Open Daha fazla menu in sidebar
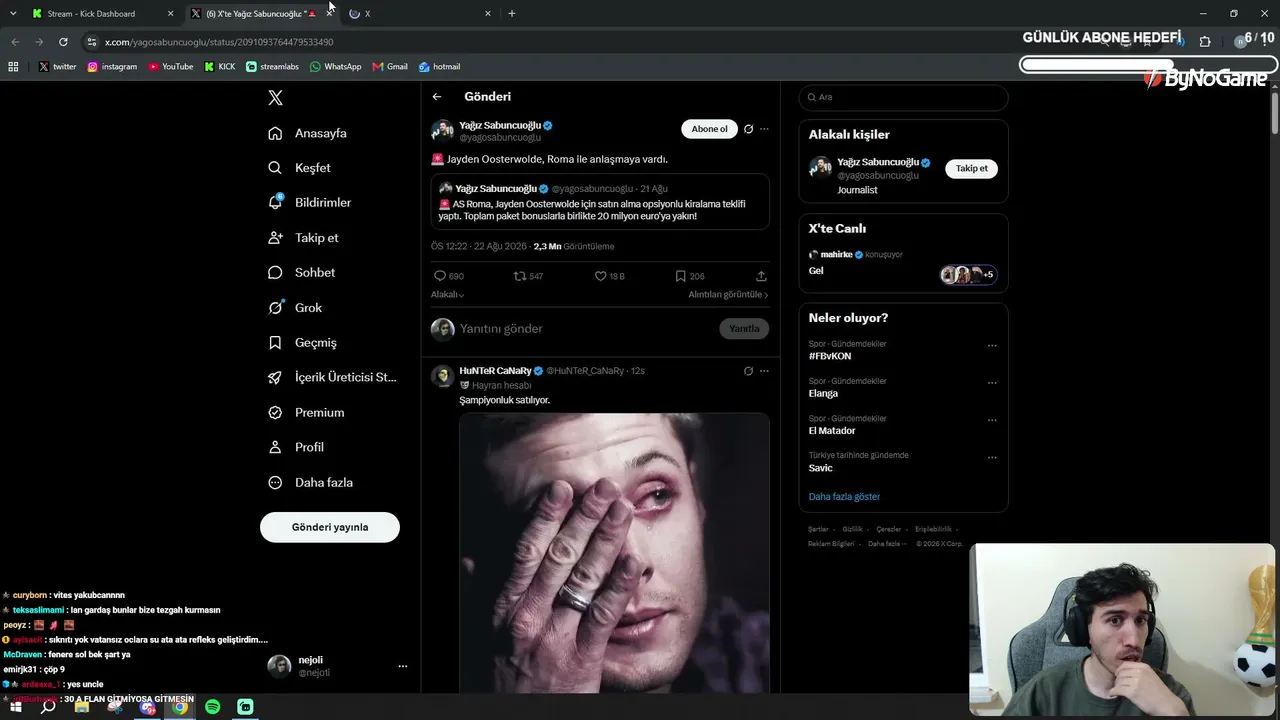The height and width of the screenshot is (720, 1280). (310, 483)
